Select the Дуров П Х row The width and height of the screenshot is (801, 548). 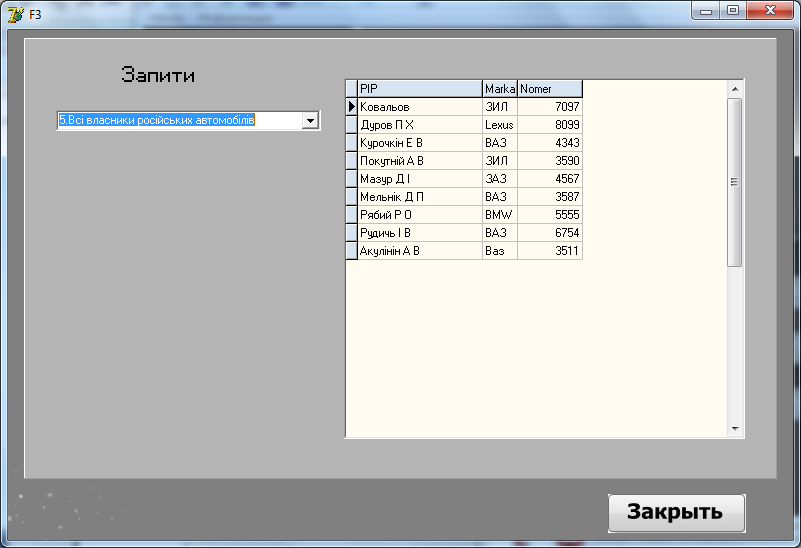[x=419, y=125]
